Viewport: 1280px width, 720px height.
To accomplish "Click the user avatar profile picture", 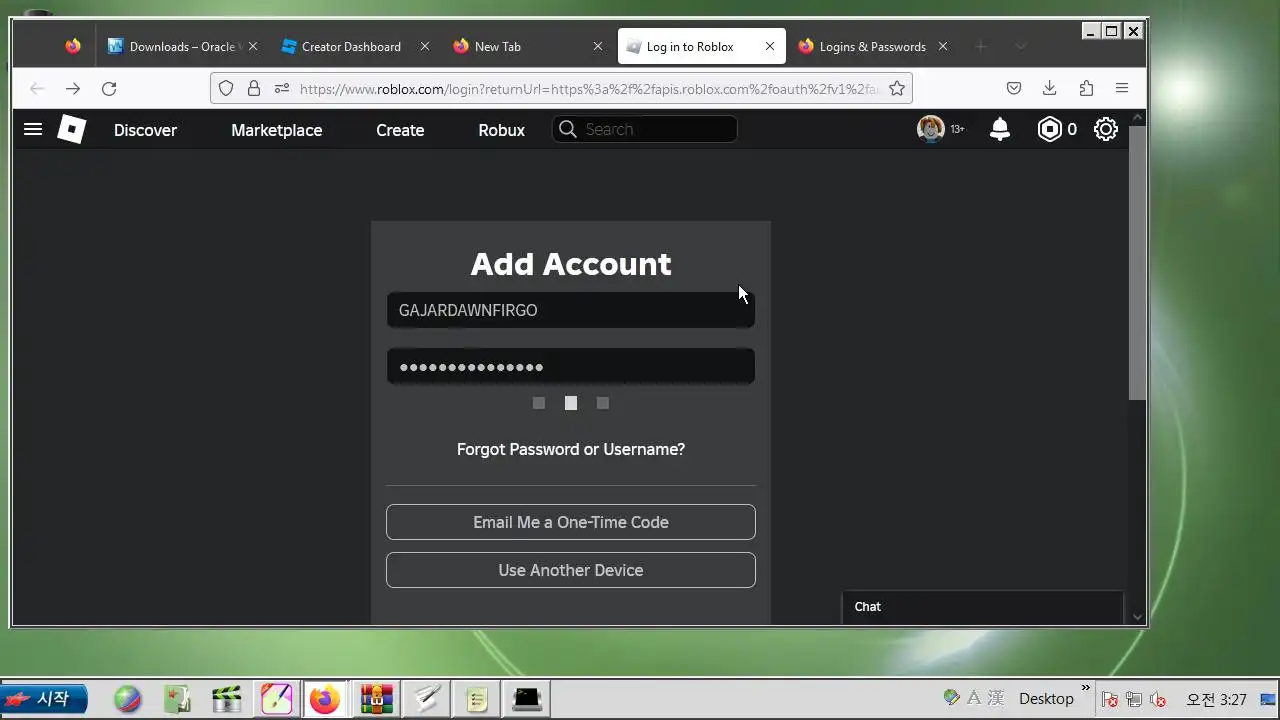I will [x=931, y=129].
